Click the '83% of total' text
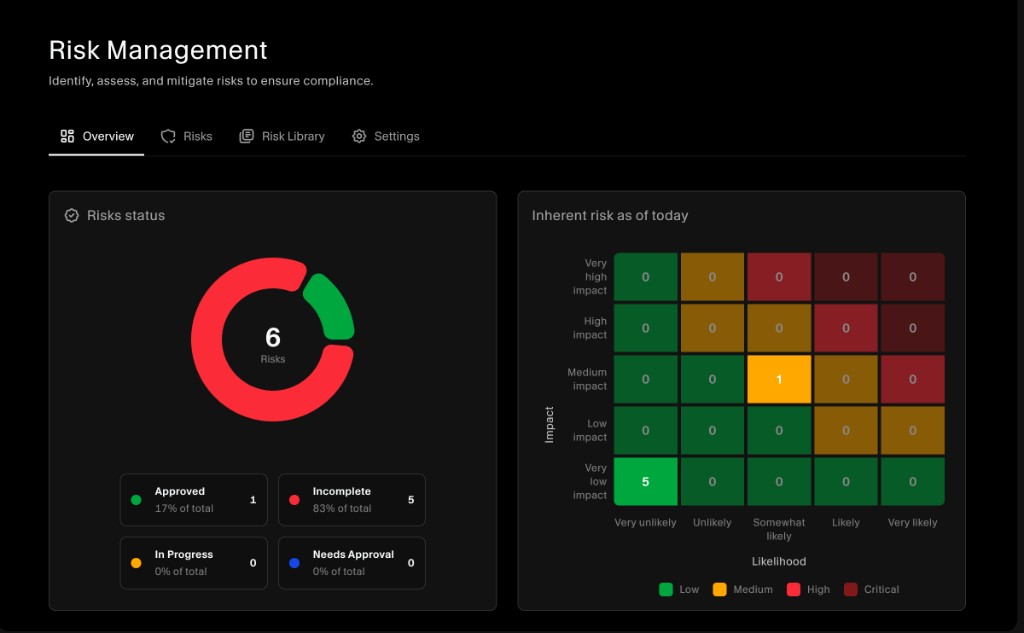The width and height of the screenshot is (1024, 633). [342, 508]
